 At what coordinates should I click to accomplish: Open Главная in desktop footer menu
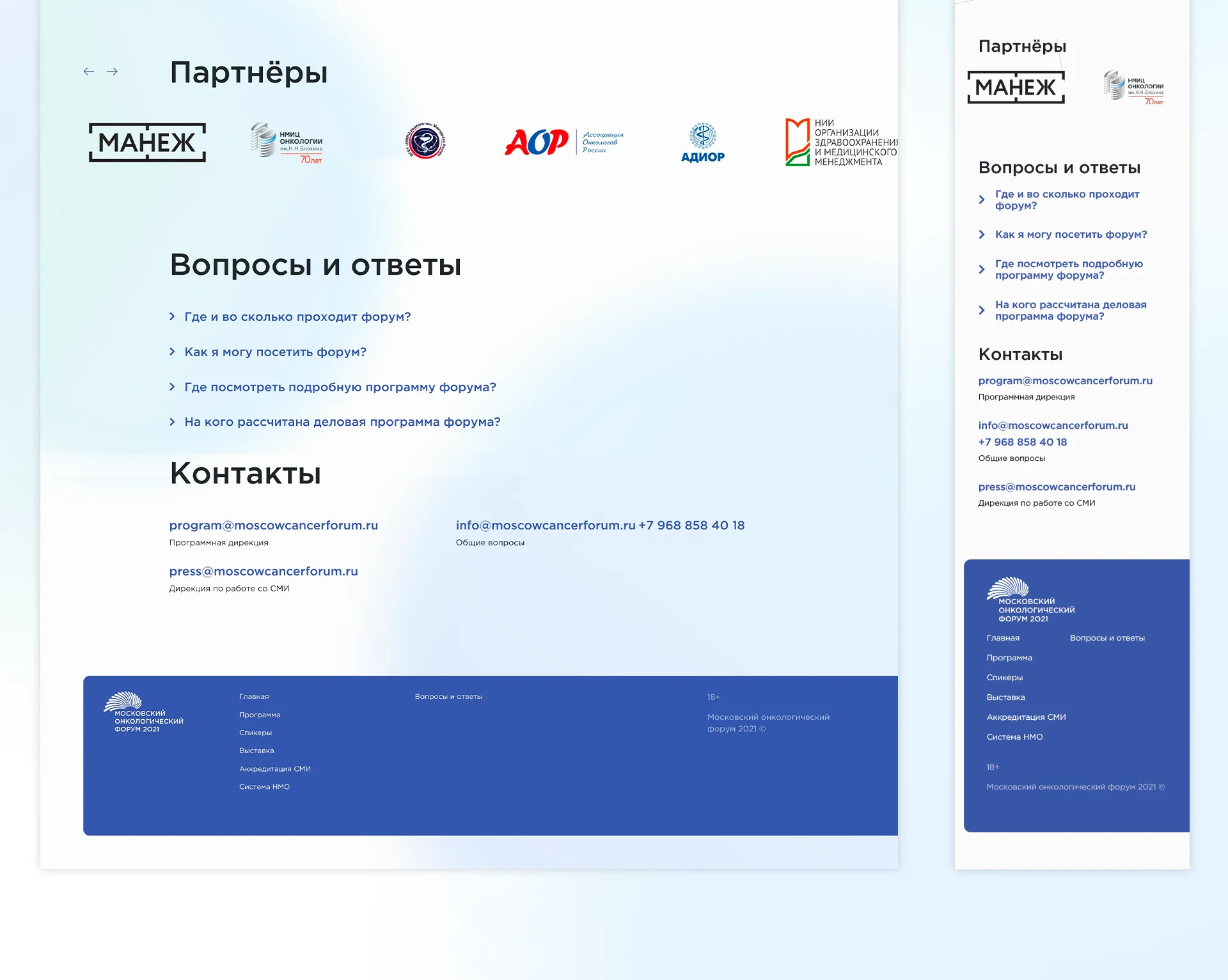254,697
